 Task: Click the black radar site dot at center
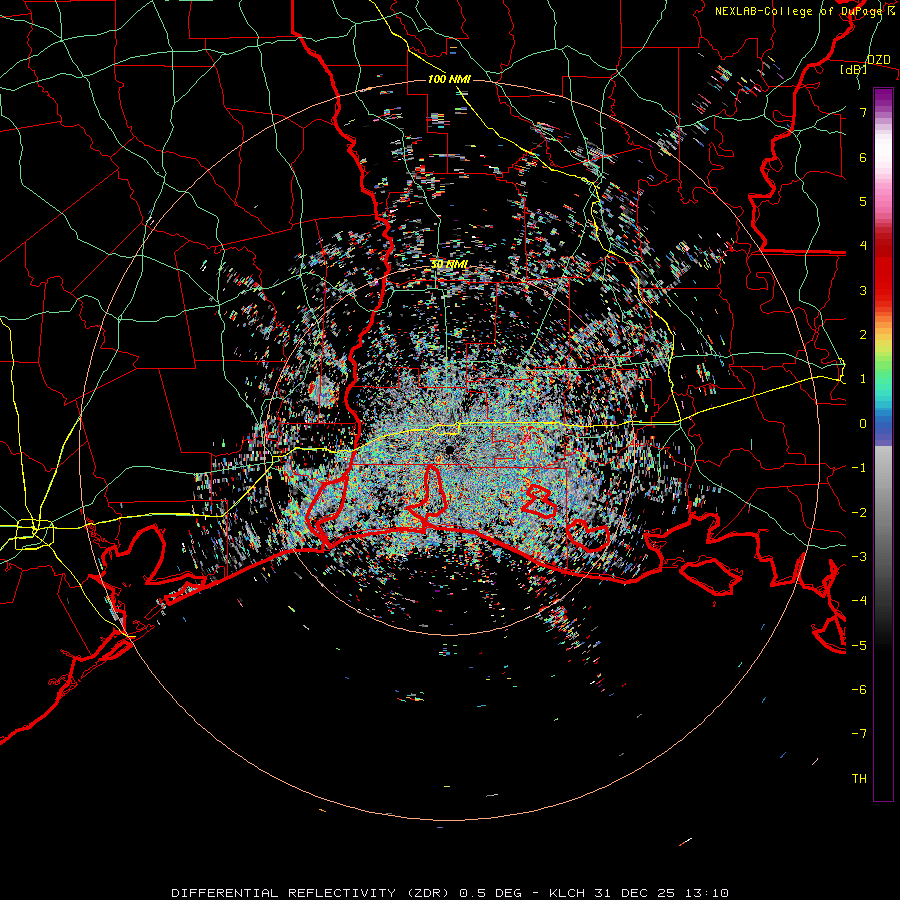[x=449, y=450]
